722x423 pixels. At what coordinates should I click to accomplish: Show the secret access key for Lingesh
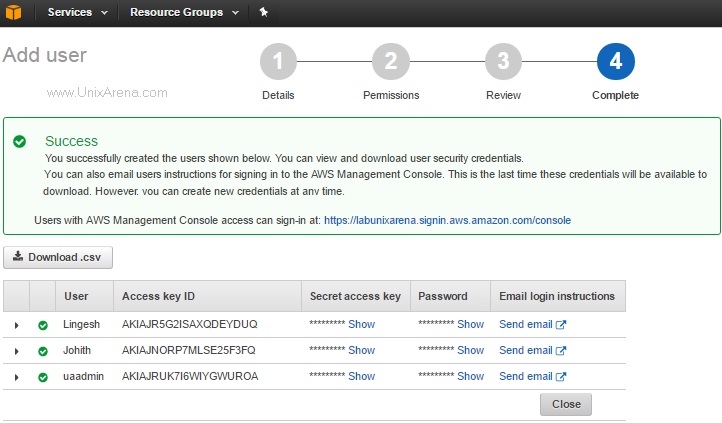pos(361,324)
